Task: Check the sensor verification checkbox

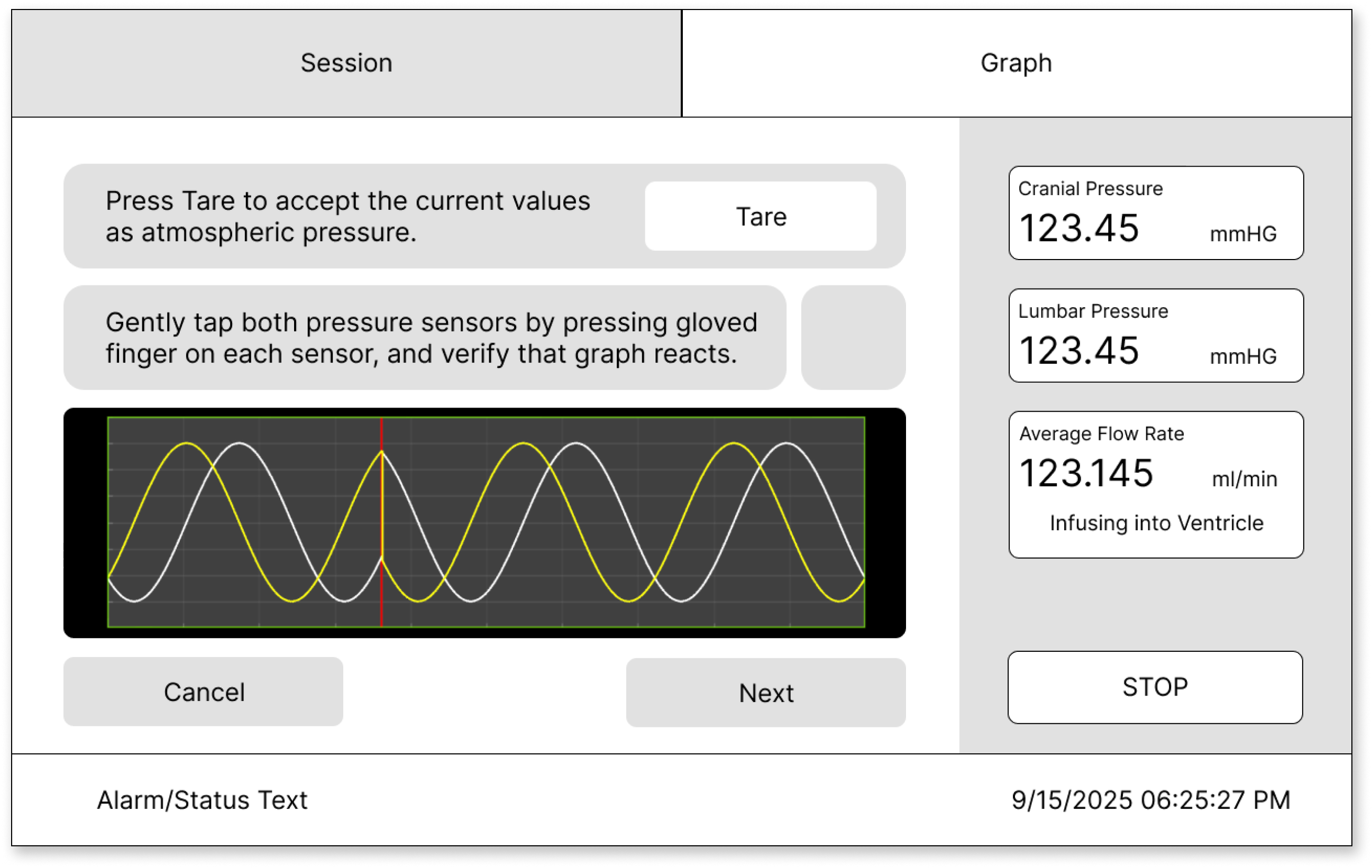Action: pyautogui.click(x=854, y=338)
